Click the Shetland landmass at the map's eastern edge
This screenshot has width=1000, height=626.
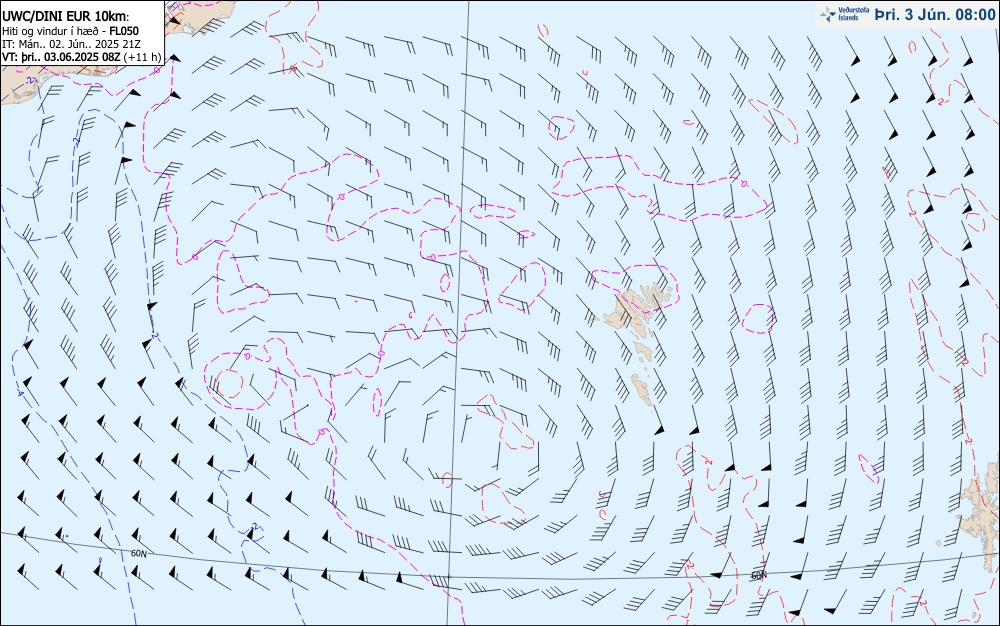(981, 516)
